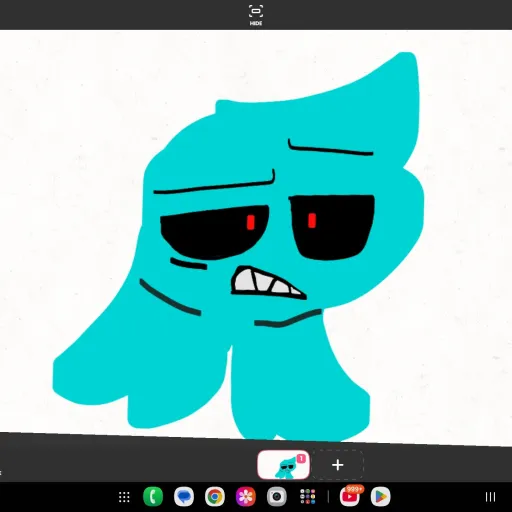
Task: Open the Gallery flower app
Action: coord(246,497)
